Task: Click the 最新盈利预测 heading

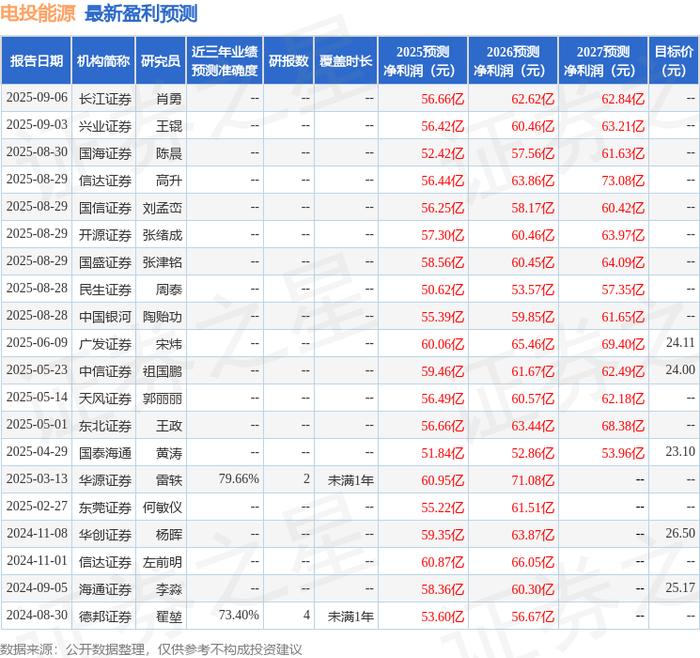Action: coord(141,14)
